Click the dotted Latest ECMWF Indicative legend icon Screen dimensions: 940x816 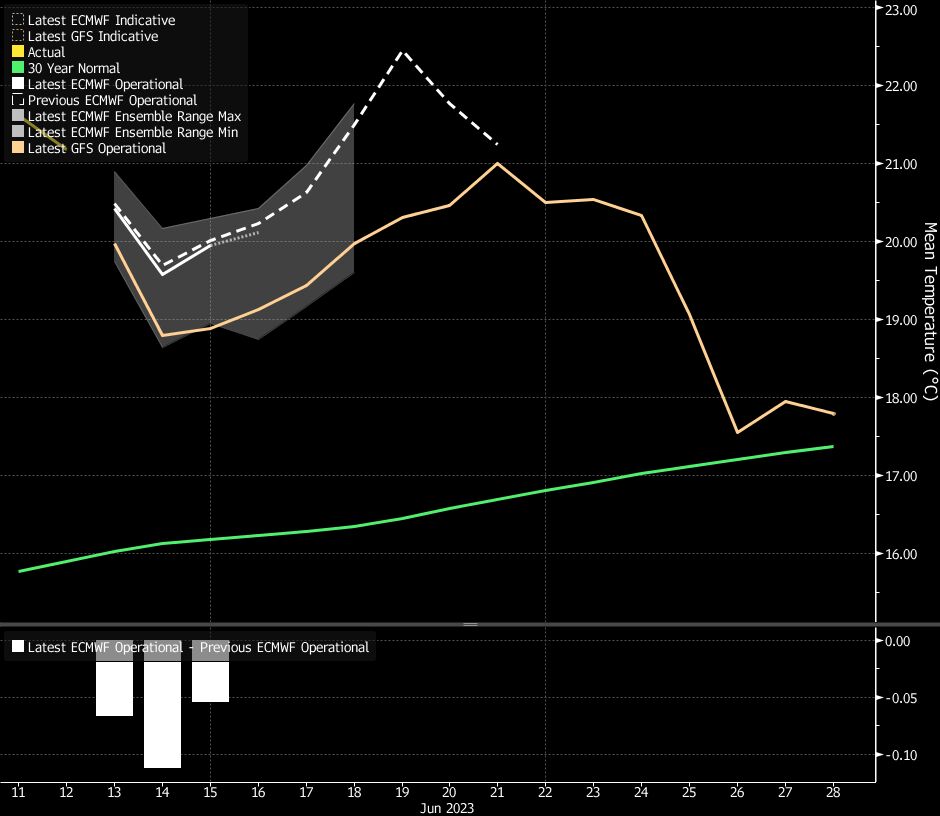click(18, 20)
